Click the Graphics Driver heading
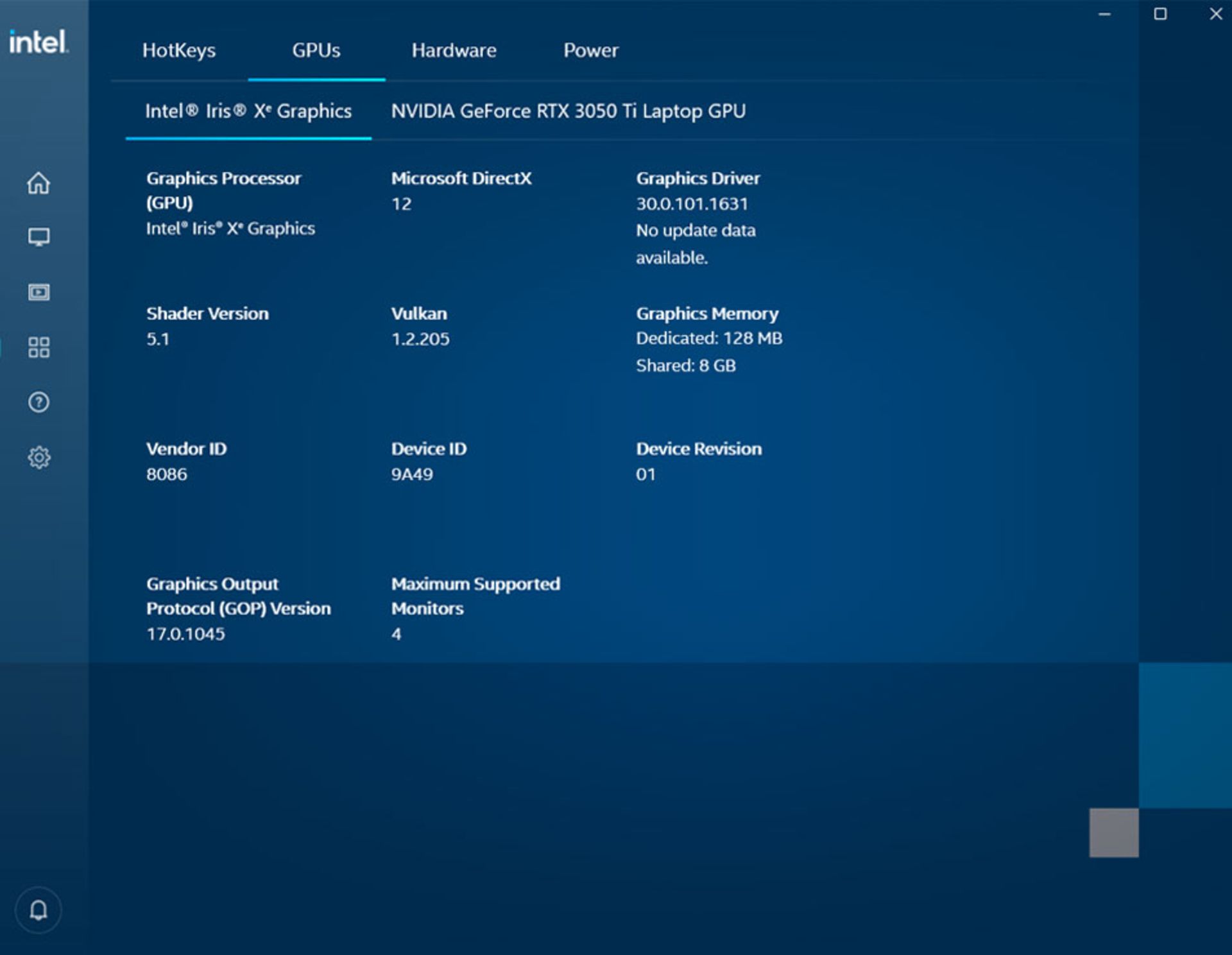The height and width of the screenshot is (955, 1232). [698, 178]
